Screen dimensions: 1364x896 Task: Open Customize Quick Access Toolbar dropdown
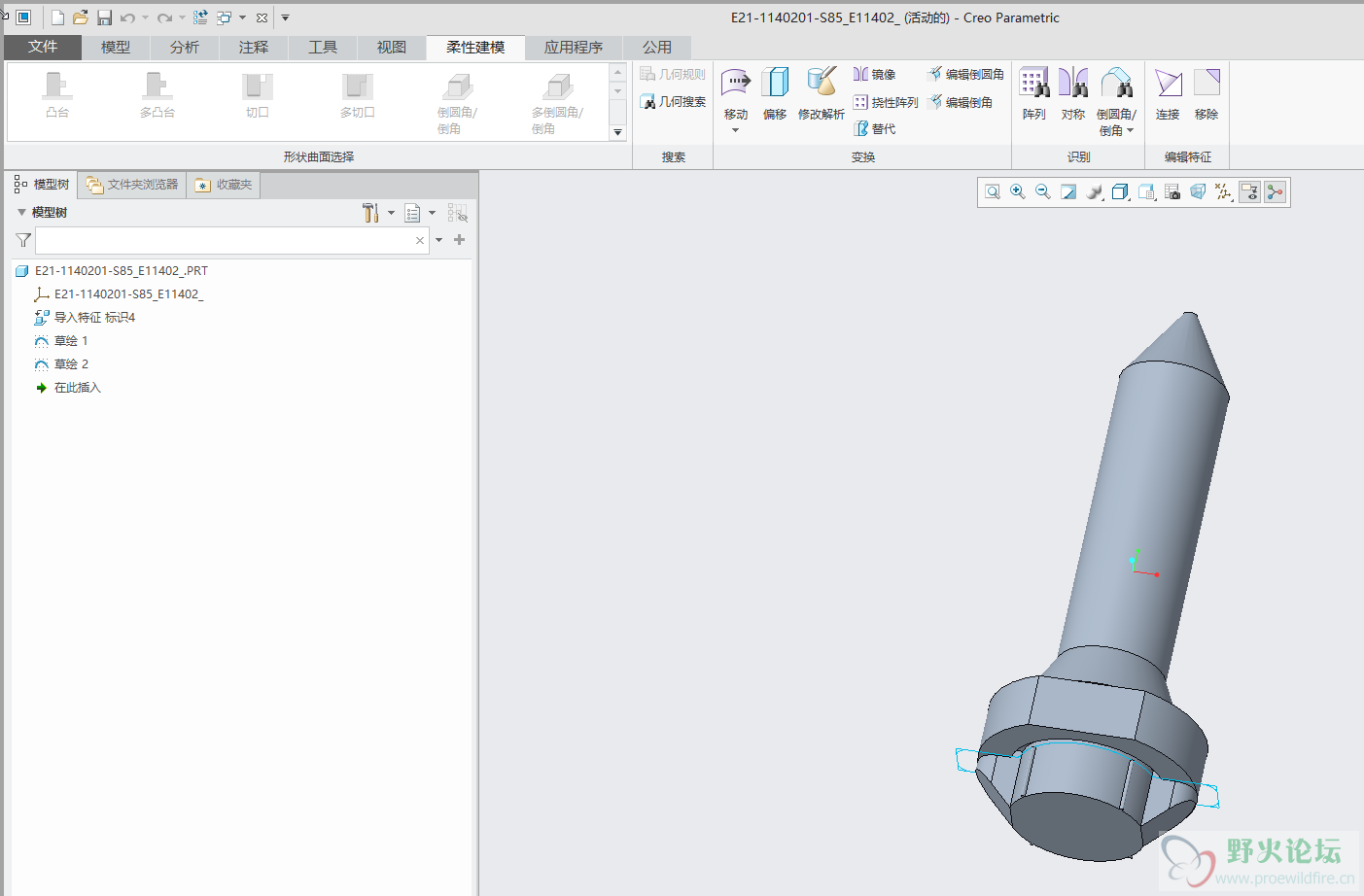pos(285,17)
